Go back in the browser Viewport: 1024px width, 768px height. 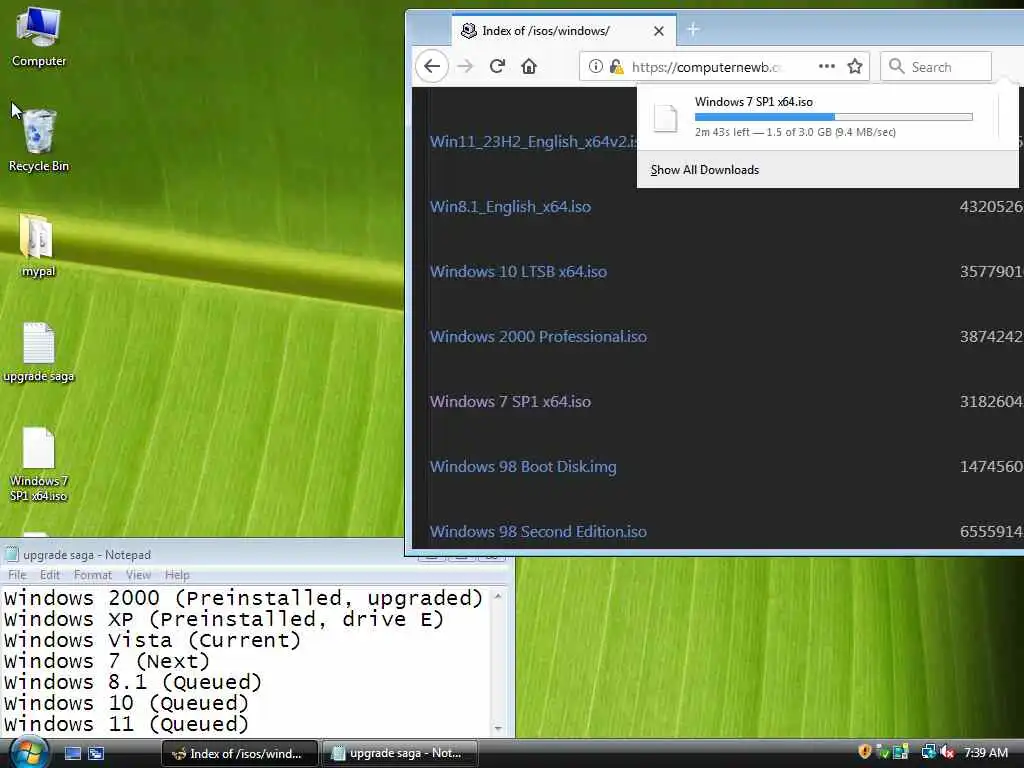pos(432,66)
